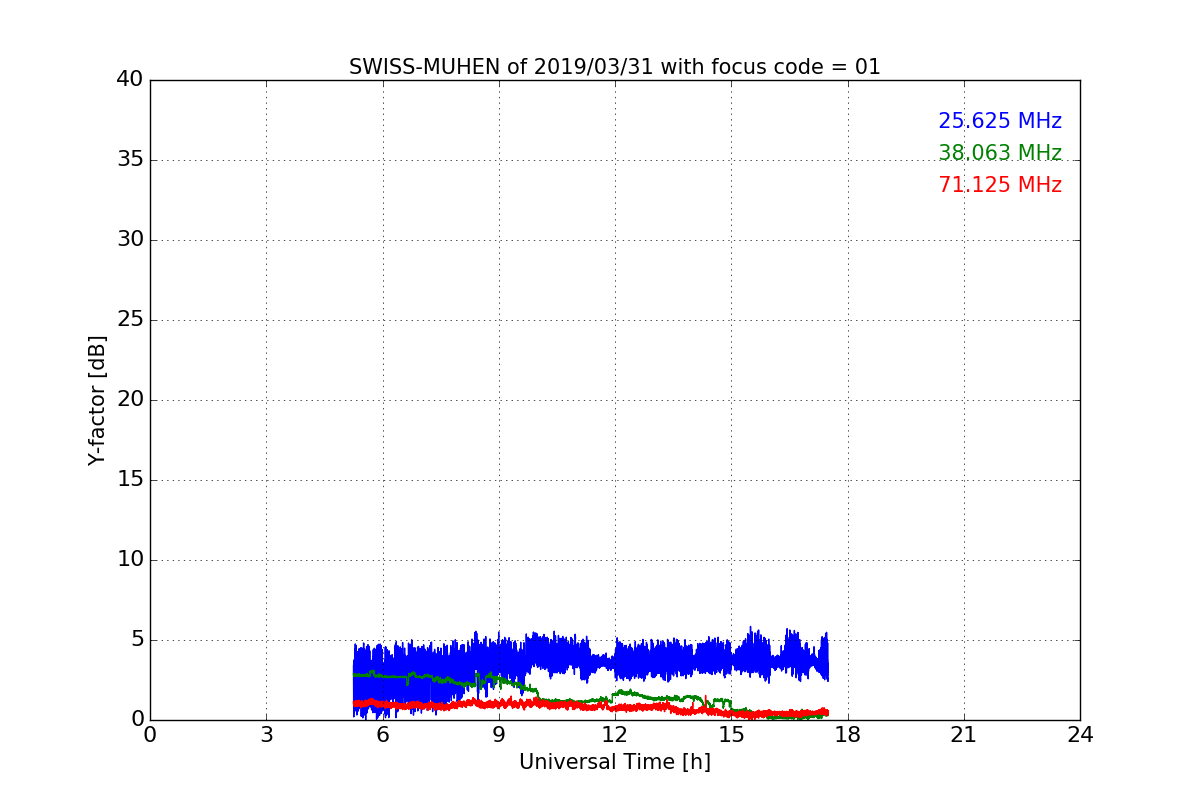Screen dimensions: 1200x800
Task: Click the Universal Time [h] axis label
Action: [615, 762]
